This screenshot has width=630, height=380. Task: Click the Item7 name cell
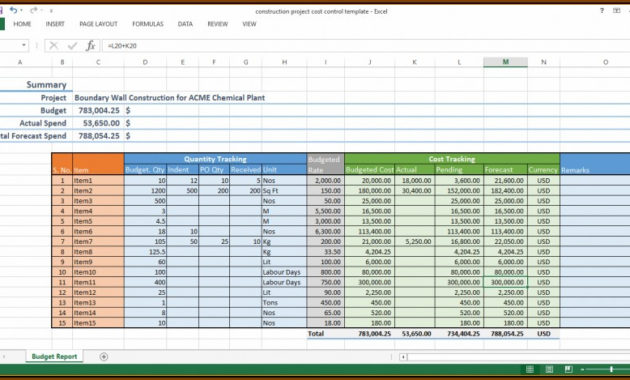click(x=98, y=242)
